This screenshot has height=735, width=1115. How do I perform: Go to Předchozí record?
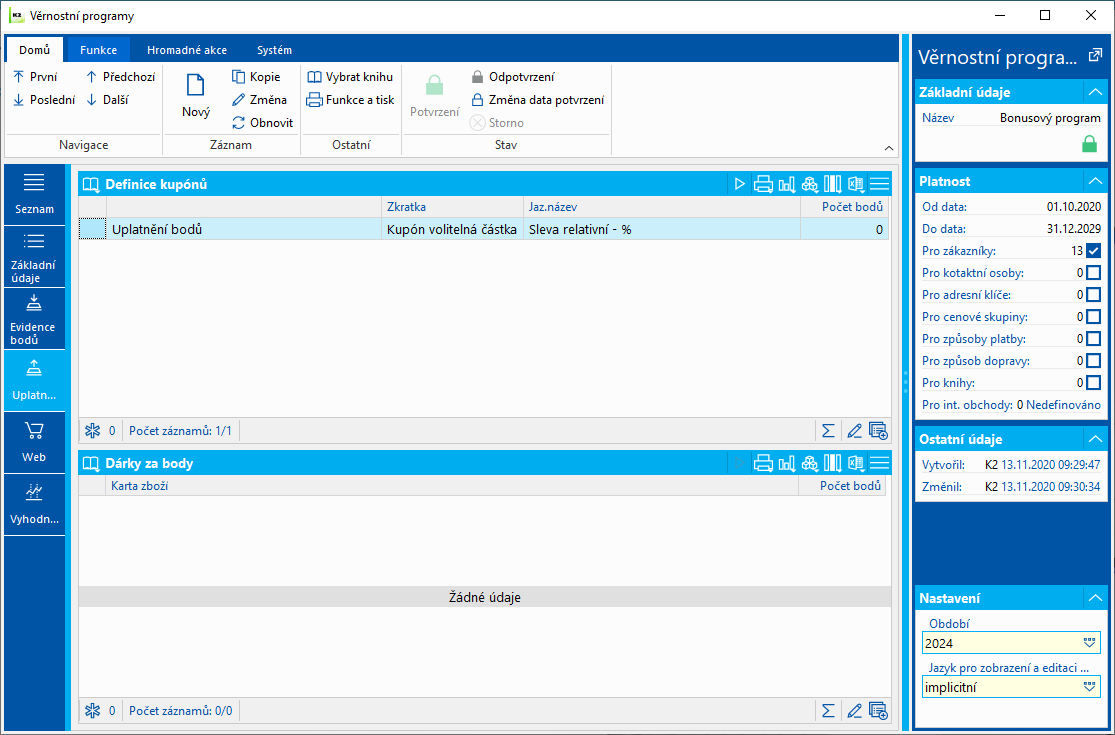tap(120, 77)
